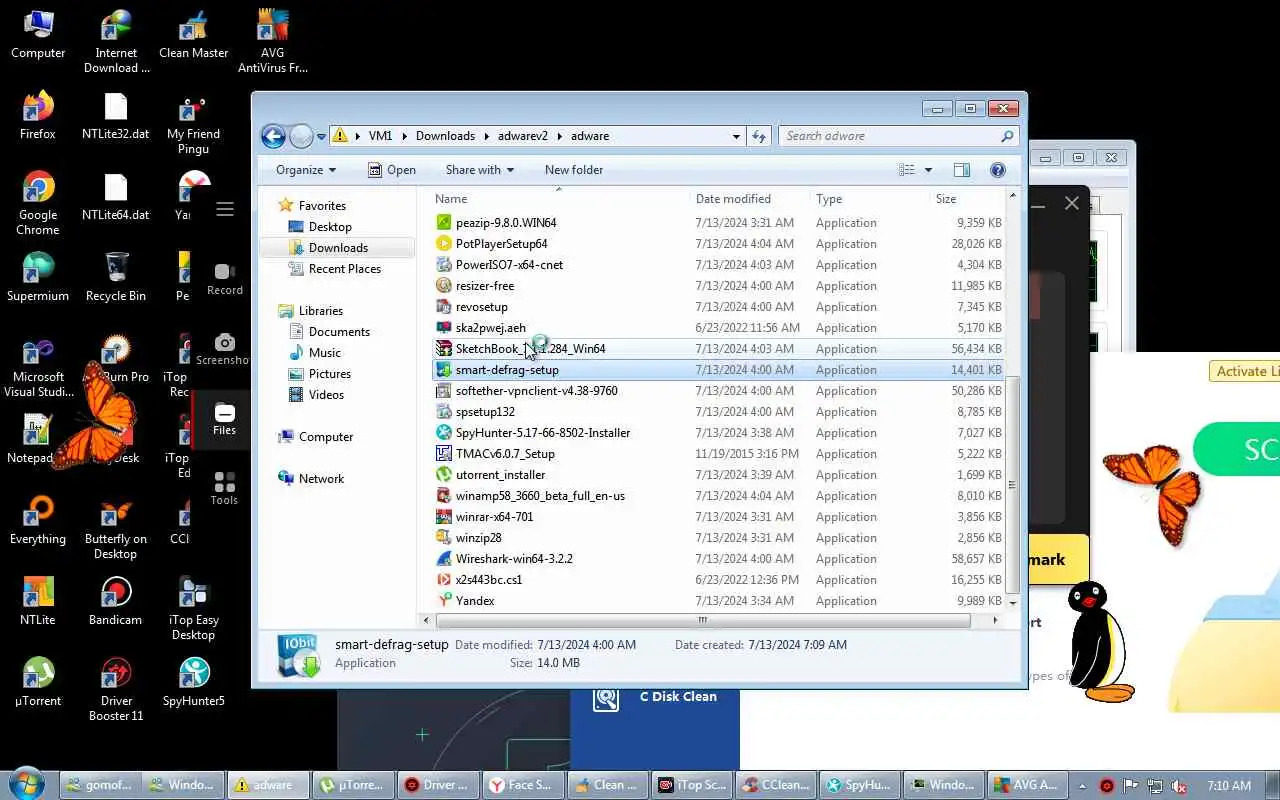The height and width of the screenshot is (800, 1280).
Task: Toggle the preview pane icon
Action: 961,170
